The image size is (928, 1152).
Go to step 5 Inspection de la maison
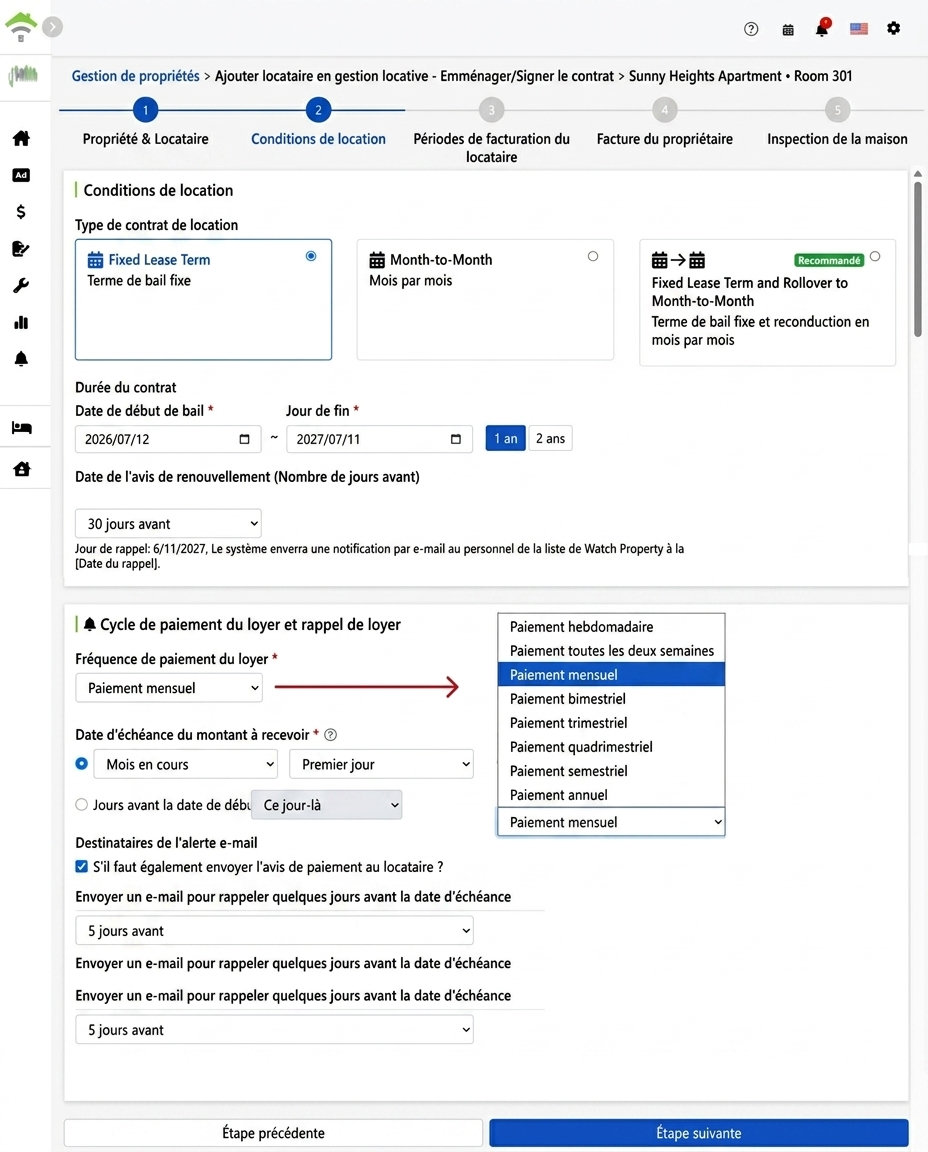[x=838, y=110]
